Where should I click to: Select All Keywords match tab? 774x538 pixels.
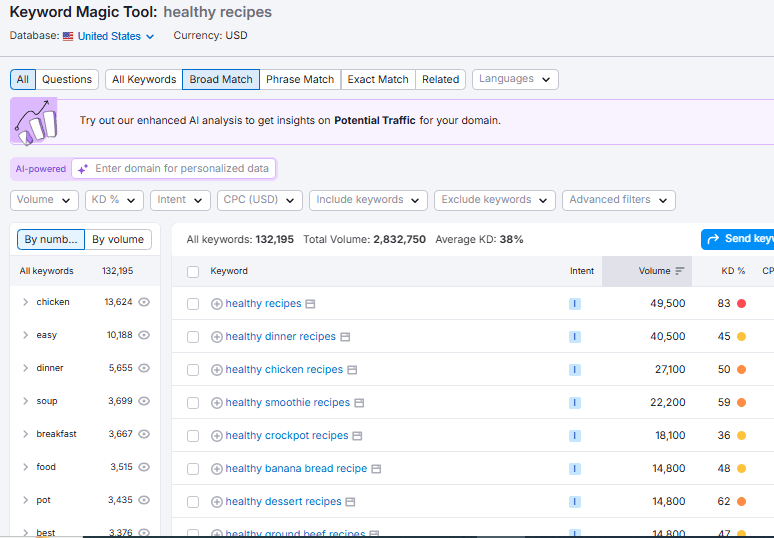point(144,79)
